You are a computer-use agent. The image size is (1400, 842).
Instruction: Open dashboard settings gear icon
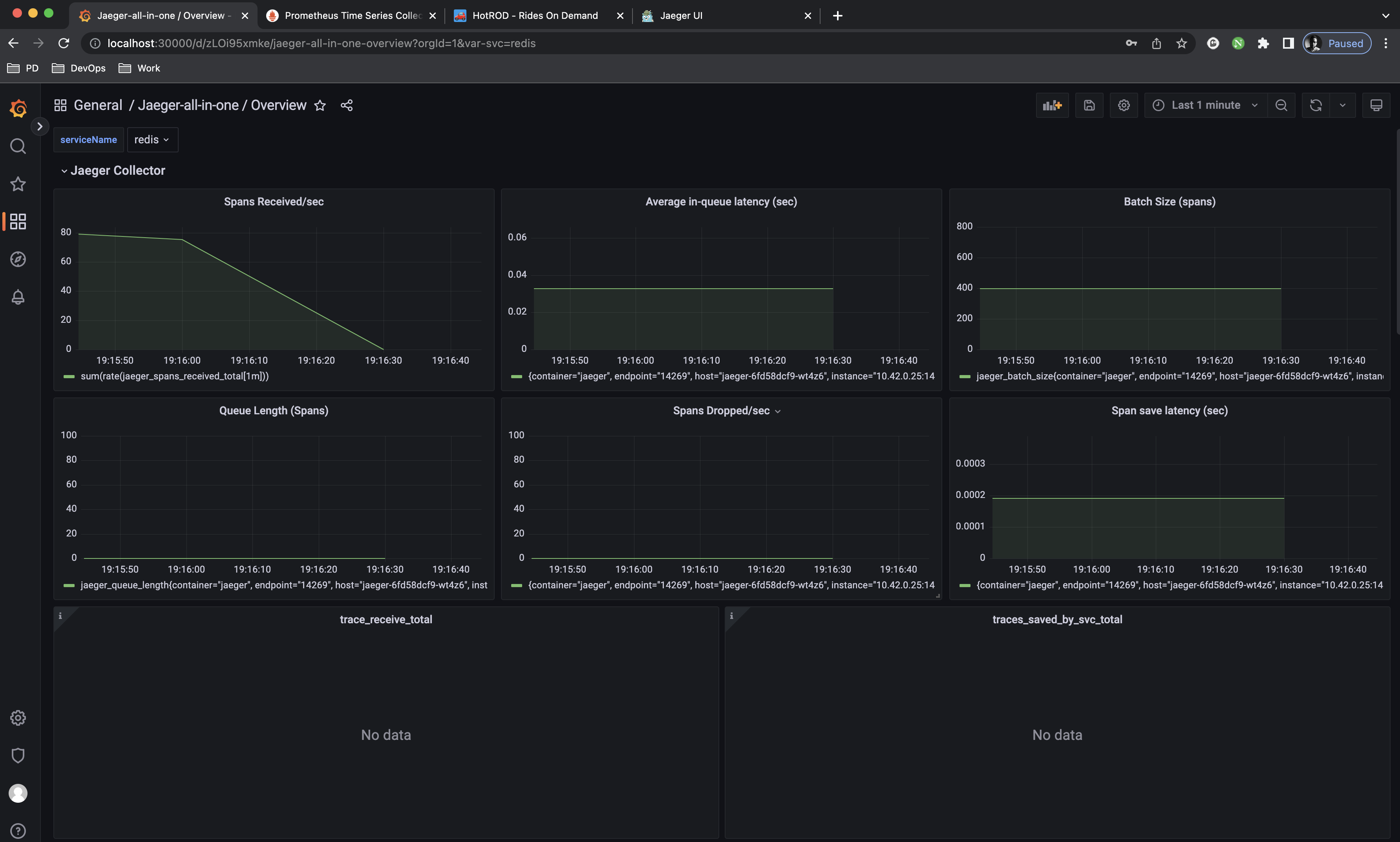[1123, 106]
